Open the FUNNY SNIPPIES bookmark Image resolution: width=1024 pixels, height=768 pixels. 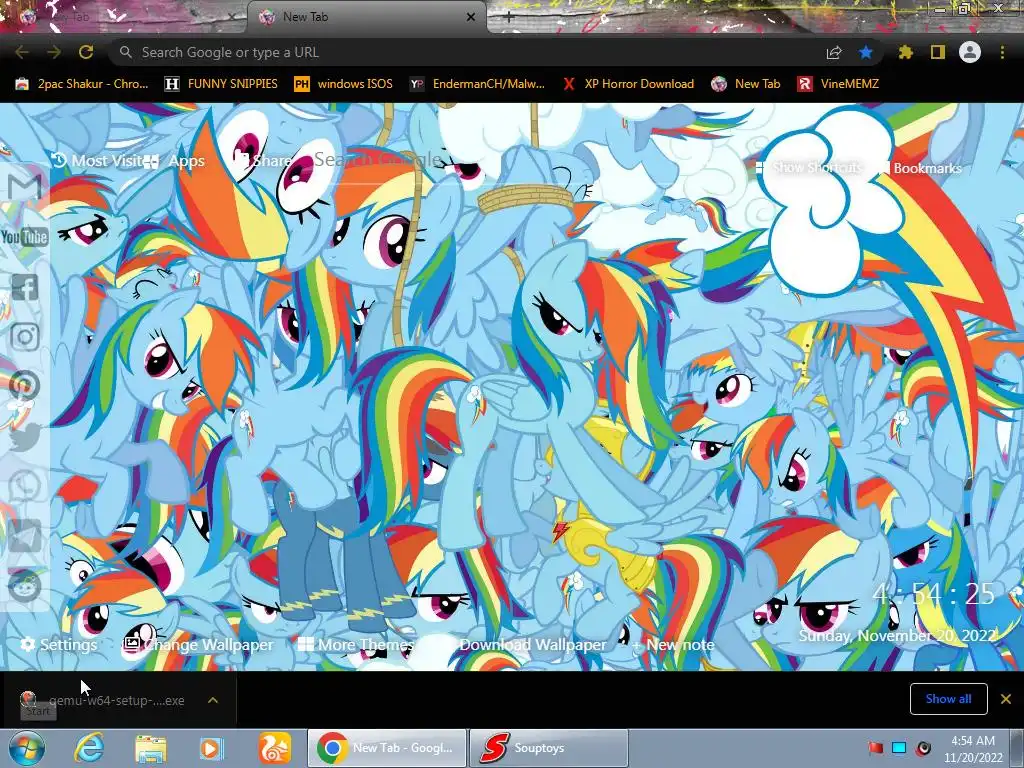click(x=221, y=84)
